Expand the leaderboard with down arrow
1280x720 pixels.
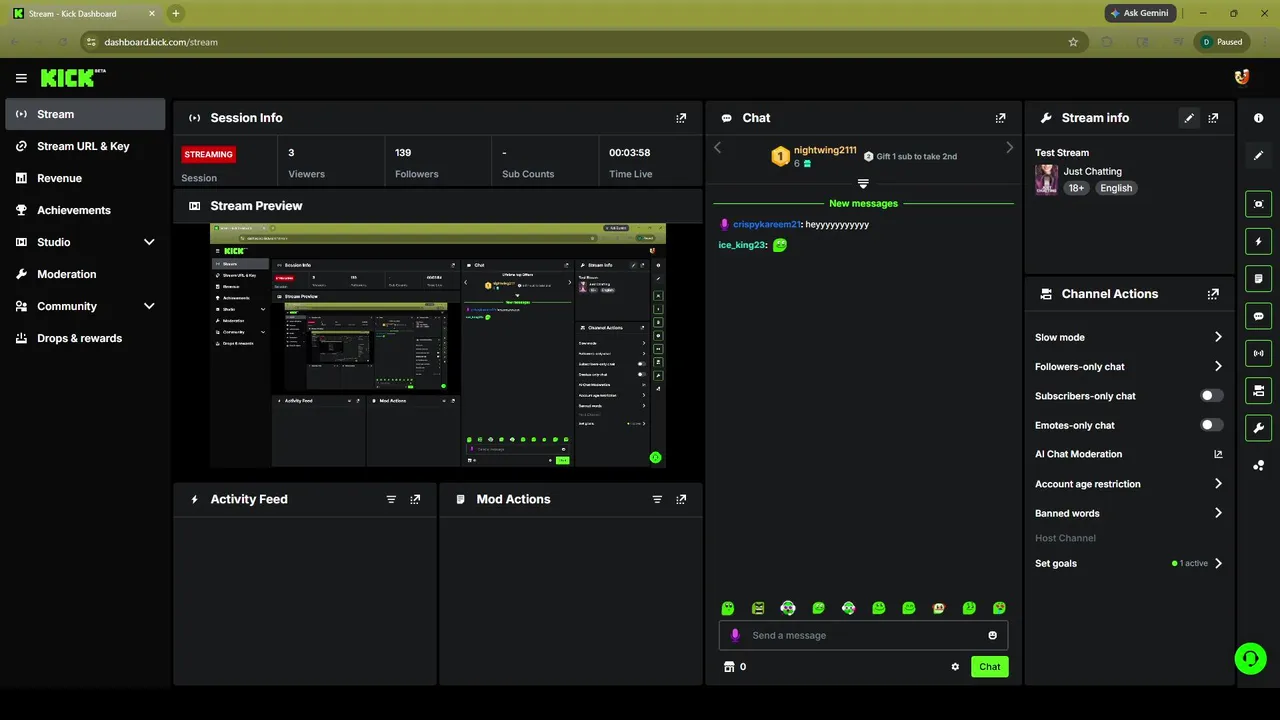863,184
